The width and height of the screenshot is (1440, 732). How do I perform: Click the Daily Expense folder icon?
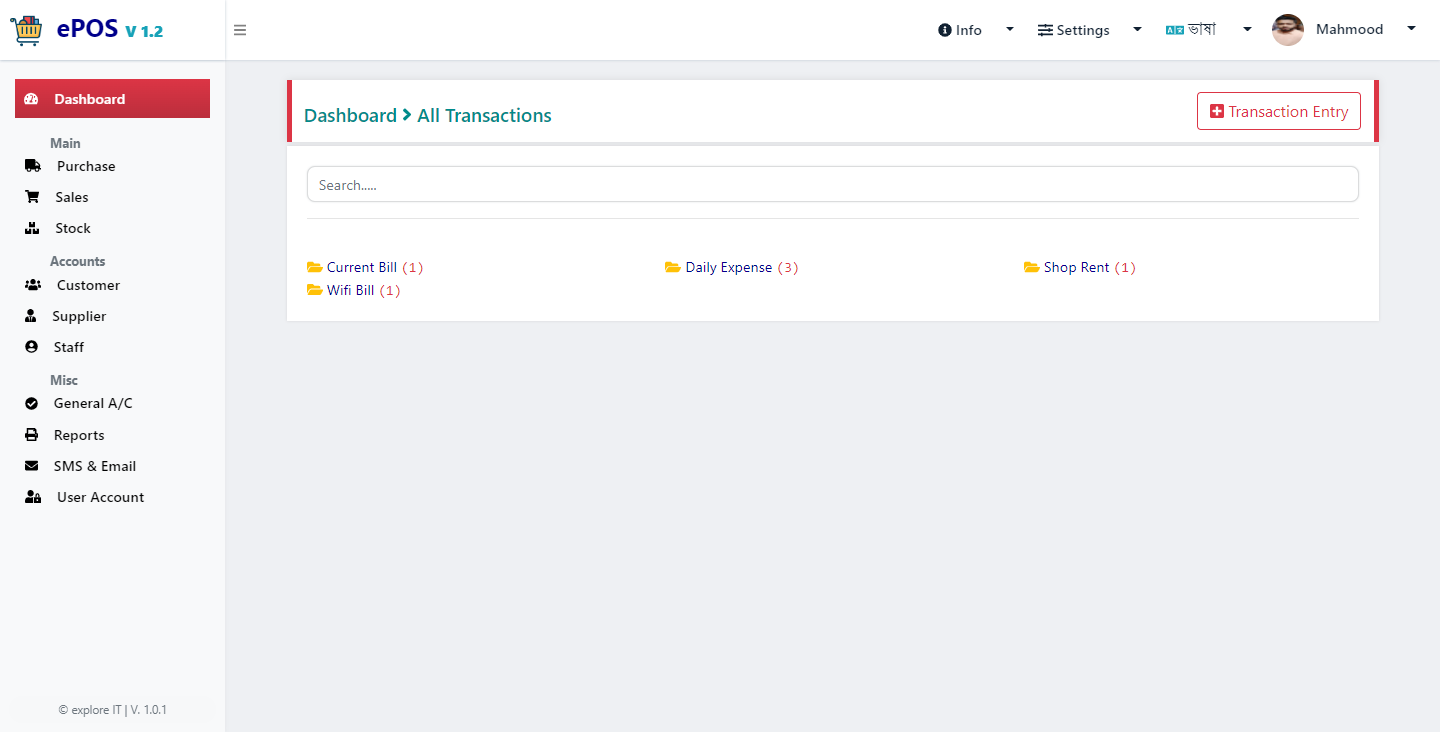(x=673, y=267)
